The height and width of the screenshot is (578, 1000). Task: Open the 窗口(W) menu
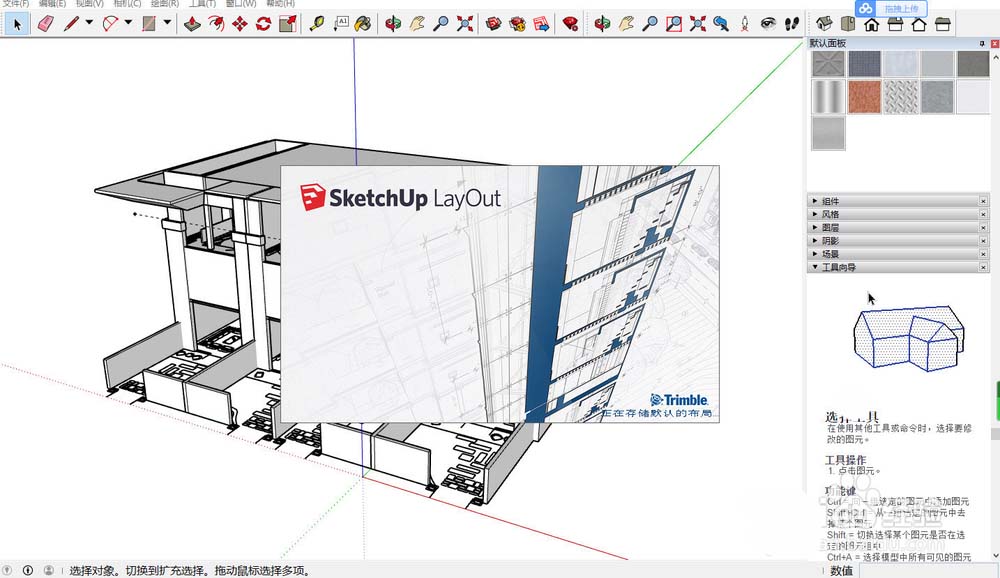pos(241,3)
